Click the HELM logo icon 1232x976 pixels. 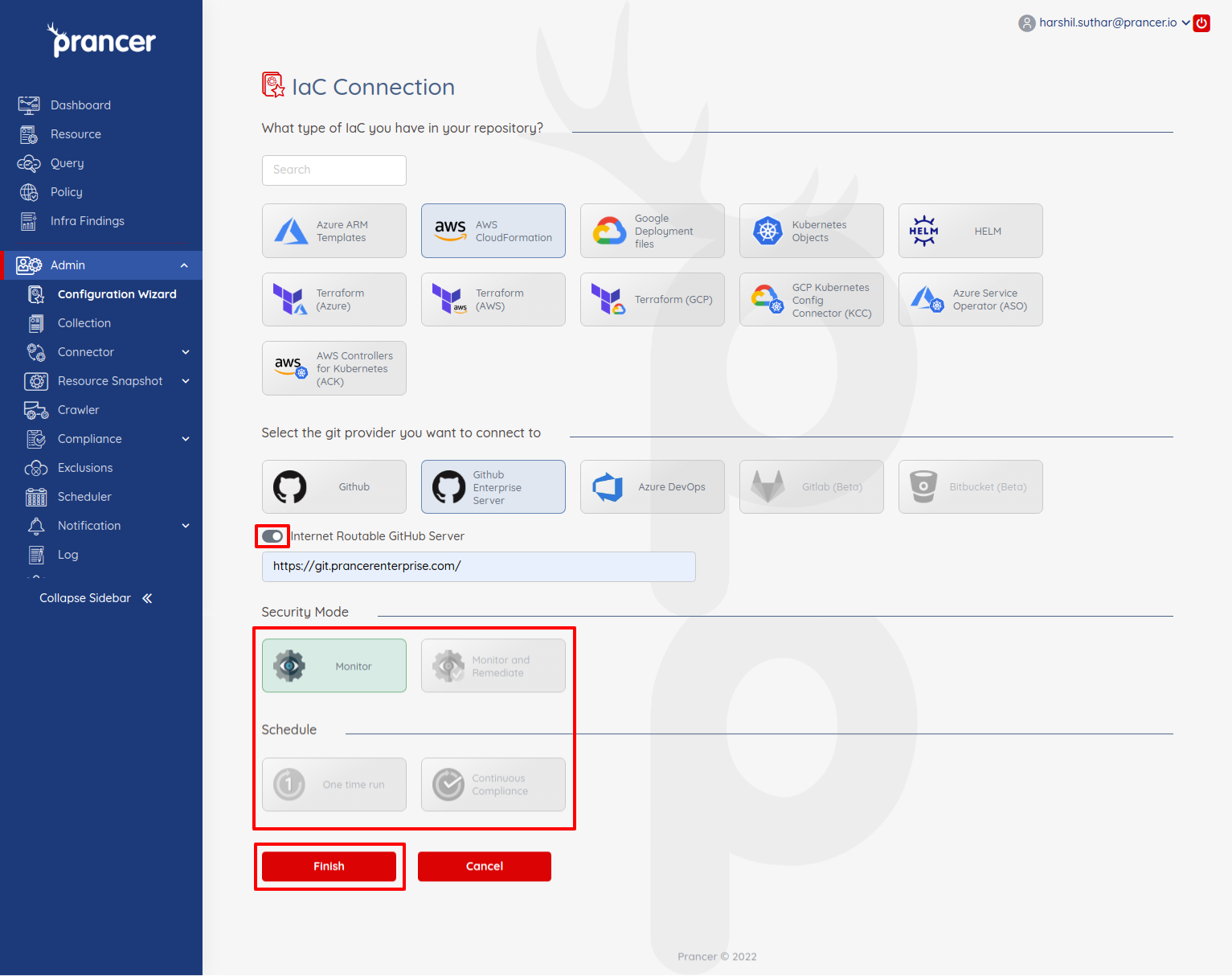coord(924,232)
